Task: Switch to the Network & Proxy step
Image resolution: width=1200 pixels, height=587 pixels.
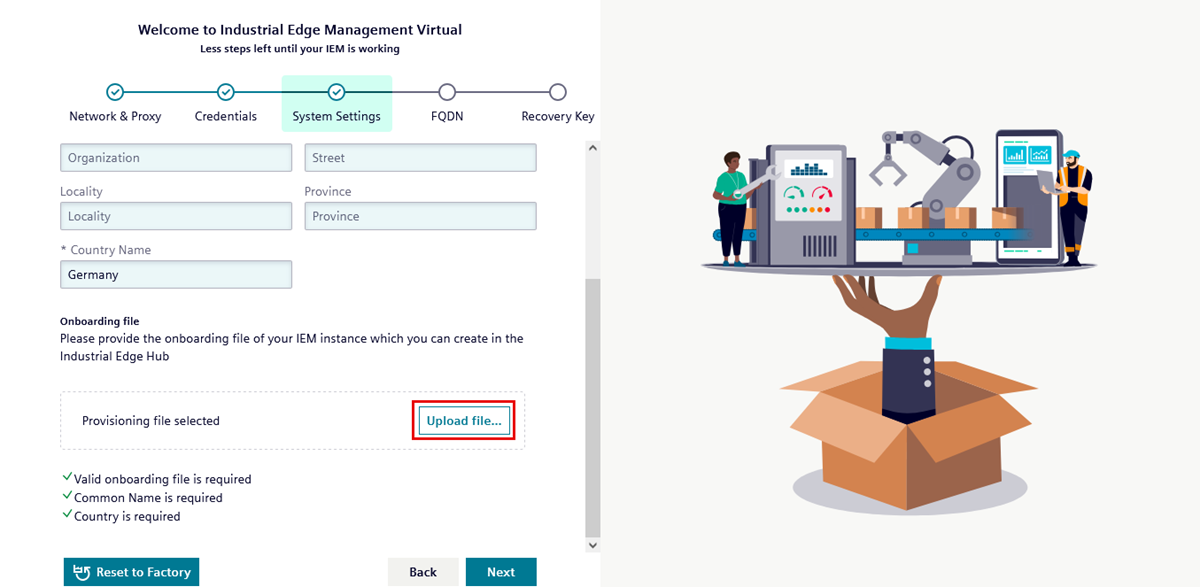Action: (115, 115)
